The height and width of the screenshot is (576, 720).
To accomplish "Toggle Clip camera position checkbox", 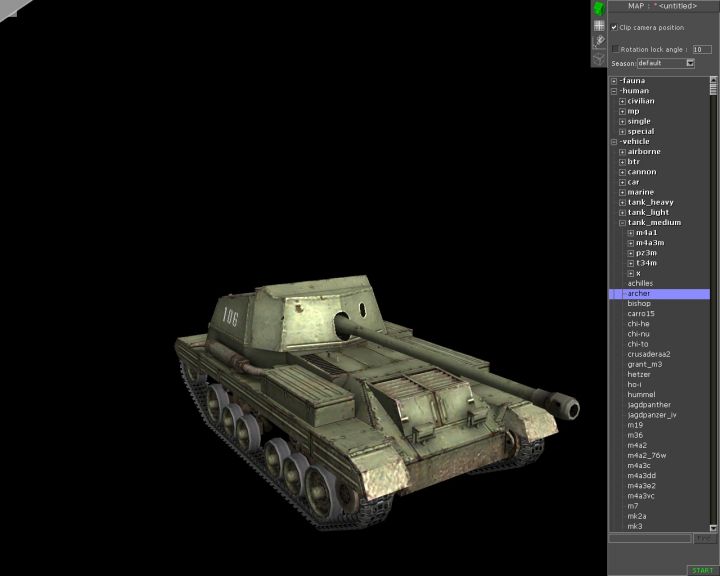I will [614, 27].
